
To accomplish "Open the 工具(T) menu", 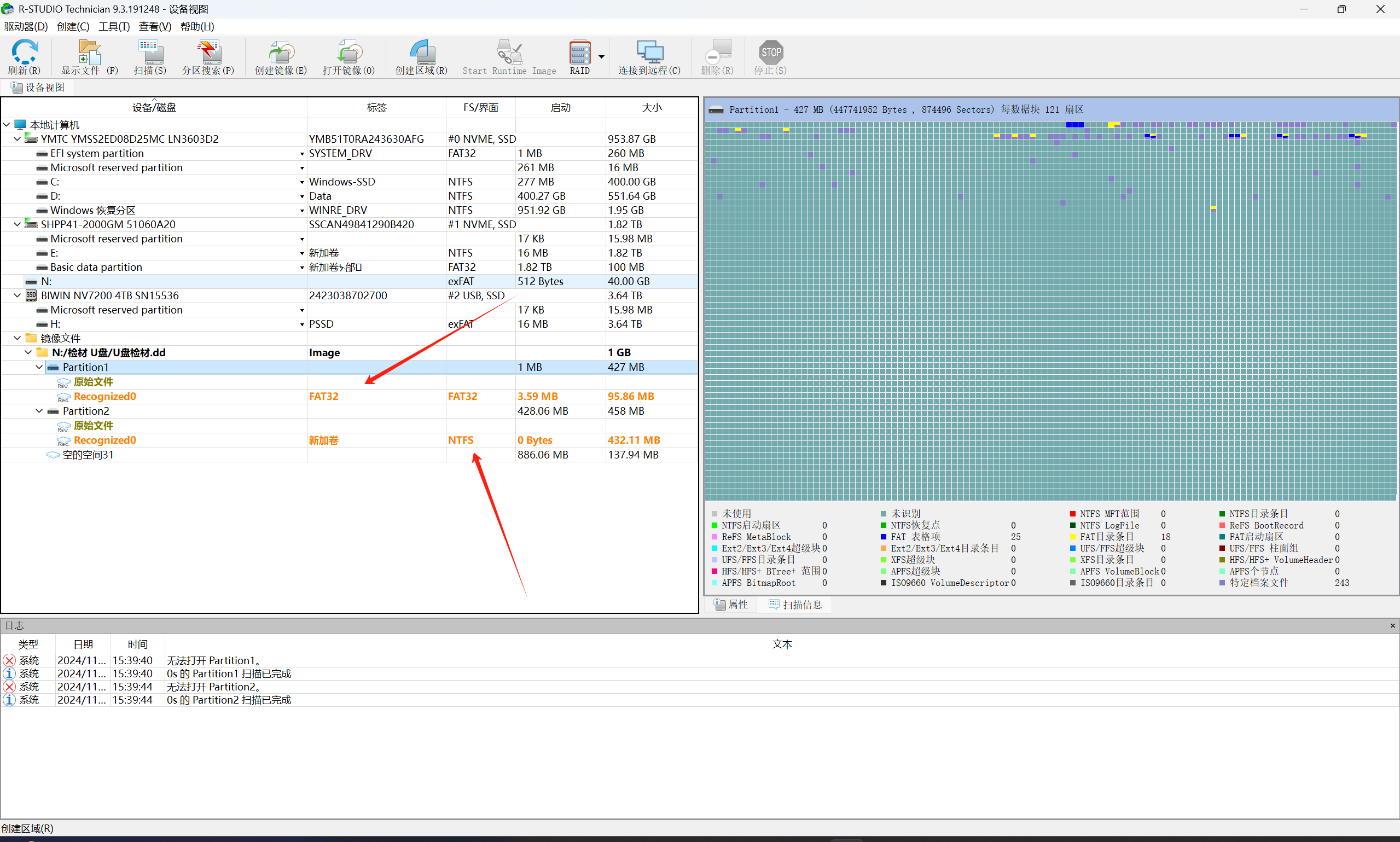I will click(113, 27).
